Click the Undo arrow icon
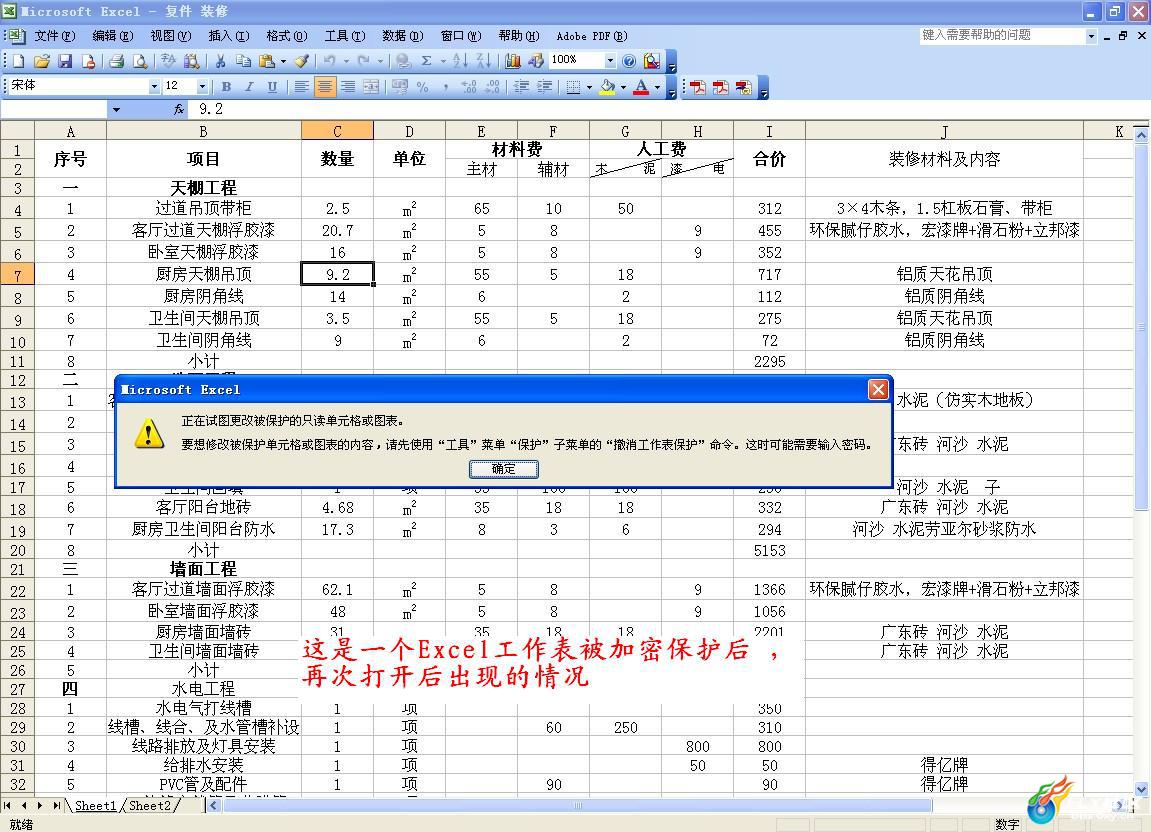Screen dimensions: 1151x832 (x=330, y=61)
